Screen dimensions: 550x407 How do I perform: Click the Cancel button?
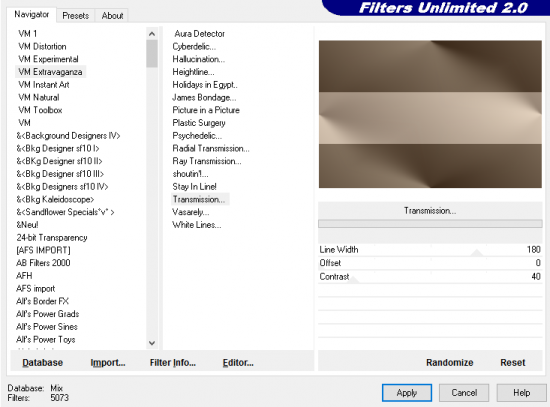point(464,393)
